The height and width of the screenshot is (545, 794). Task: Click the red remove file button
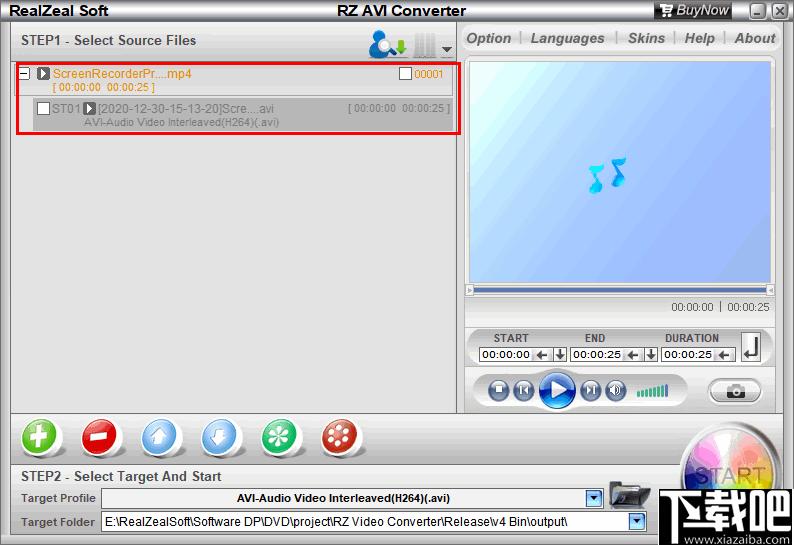click(x=99, y=436)
